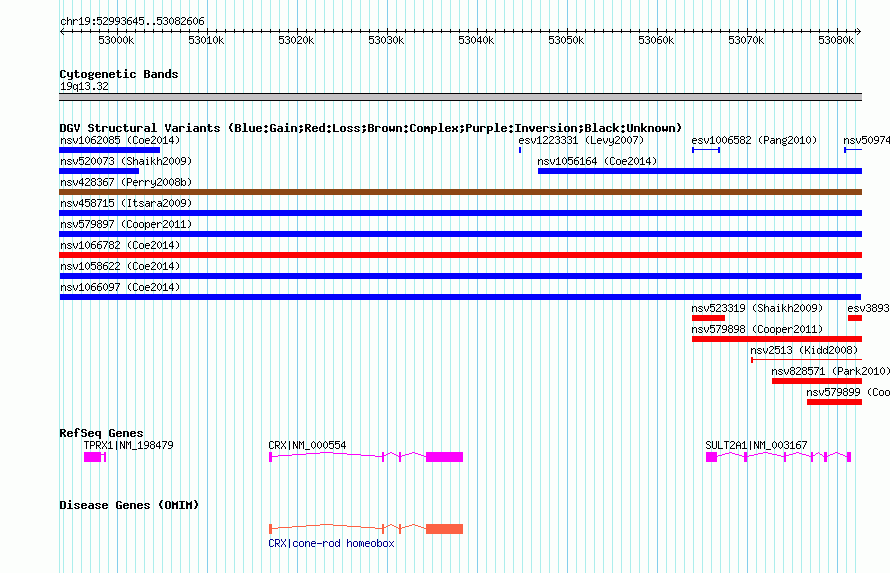Image resolution: width=890 pixels, height=573 pixels.
Task: Select the nsv458715 (Itsara2009) blue bar
Action: point(460,213)
